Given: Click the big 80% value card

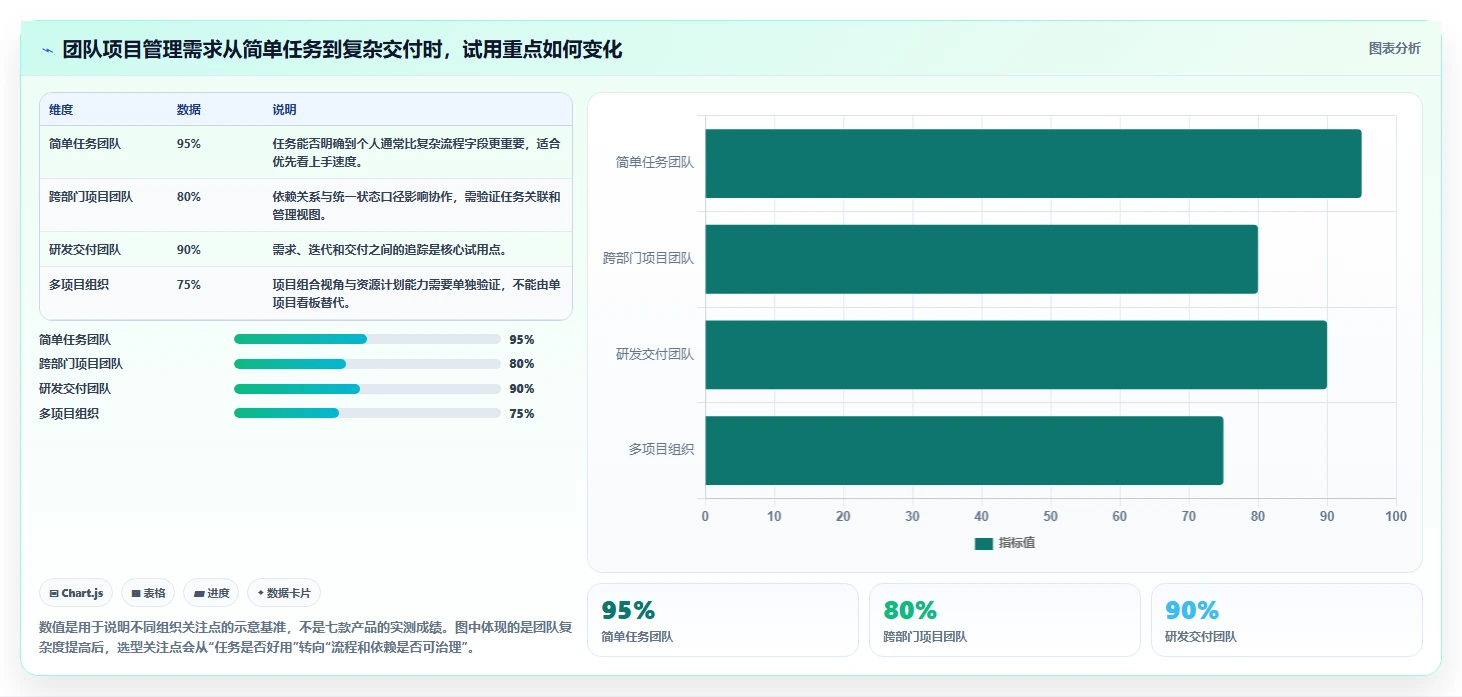Looking at the screenshot, I should click(1005, 620).
